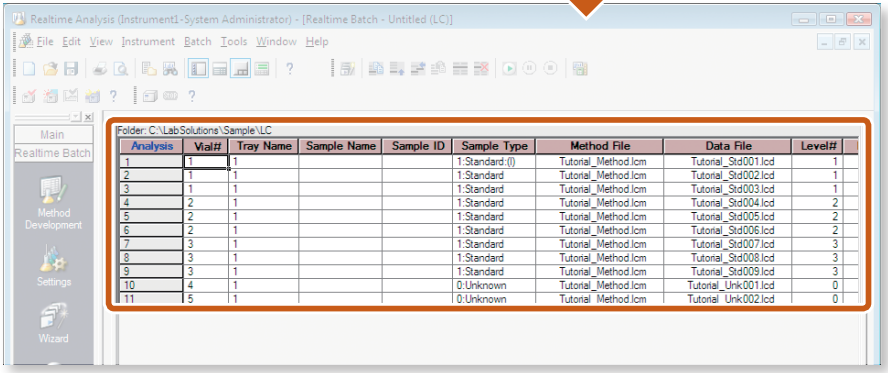The image size is (889, 374).
Task: Select the Tutorial_Std007.lcd data file cell
Action: 728,244
